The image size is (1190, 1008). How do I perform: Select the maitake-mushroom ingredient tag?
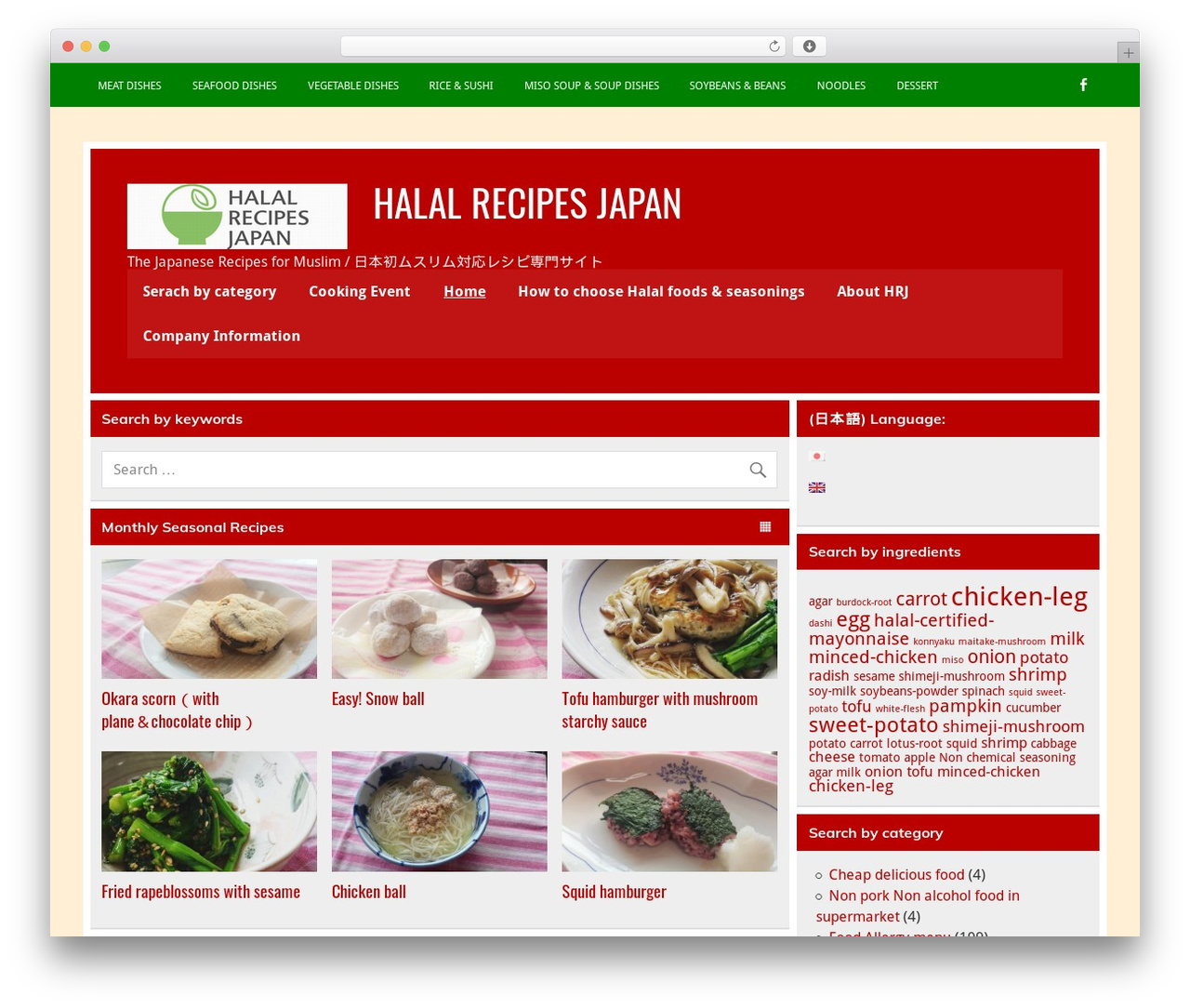click(1001, 642)
